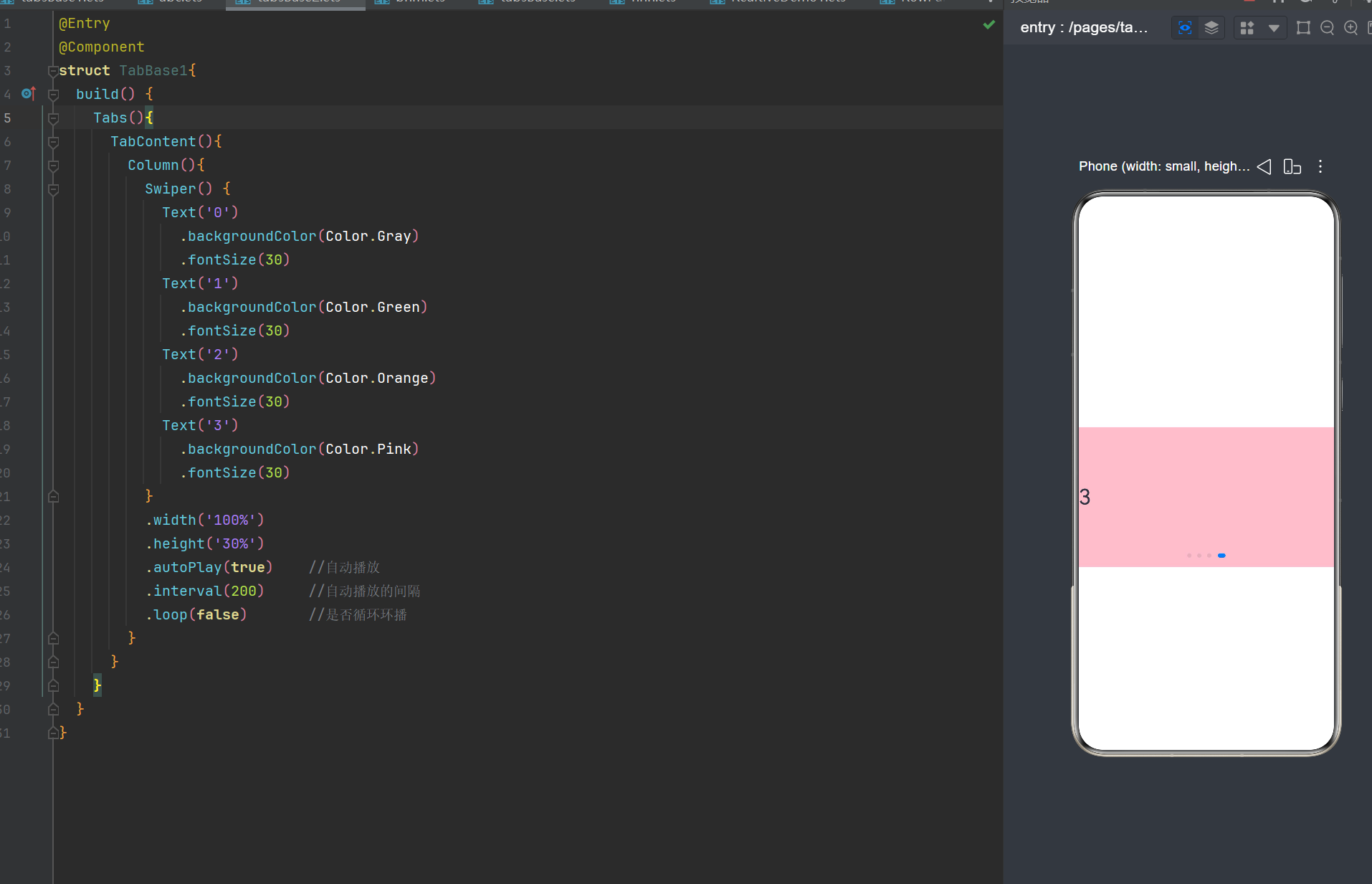Click the green checkmark inspection indicator
Image resolution: width=1372 pixels, height=884 pixels.
pyautogui.click(x=989, y=24)
